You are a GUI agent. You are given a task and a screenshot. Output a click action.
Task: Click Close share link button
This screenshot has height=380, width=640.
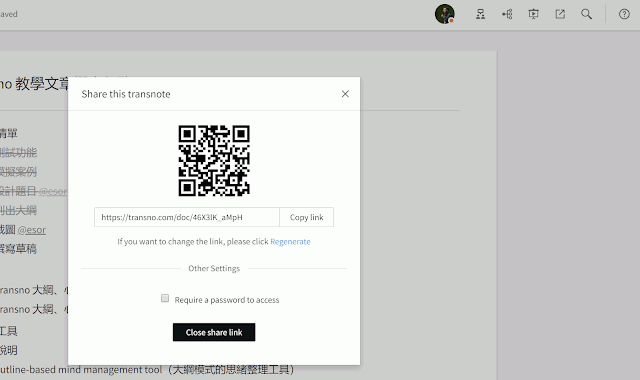(214, 332)
